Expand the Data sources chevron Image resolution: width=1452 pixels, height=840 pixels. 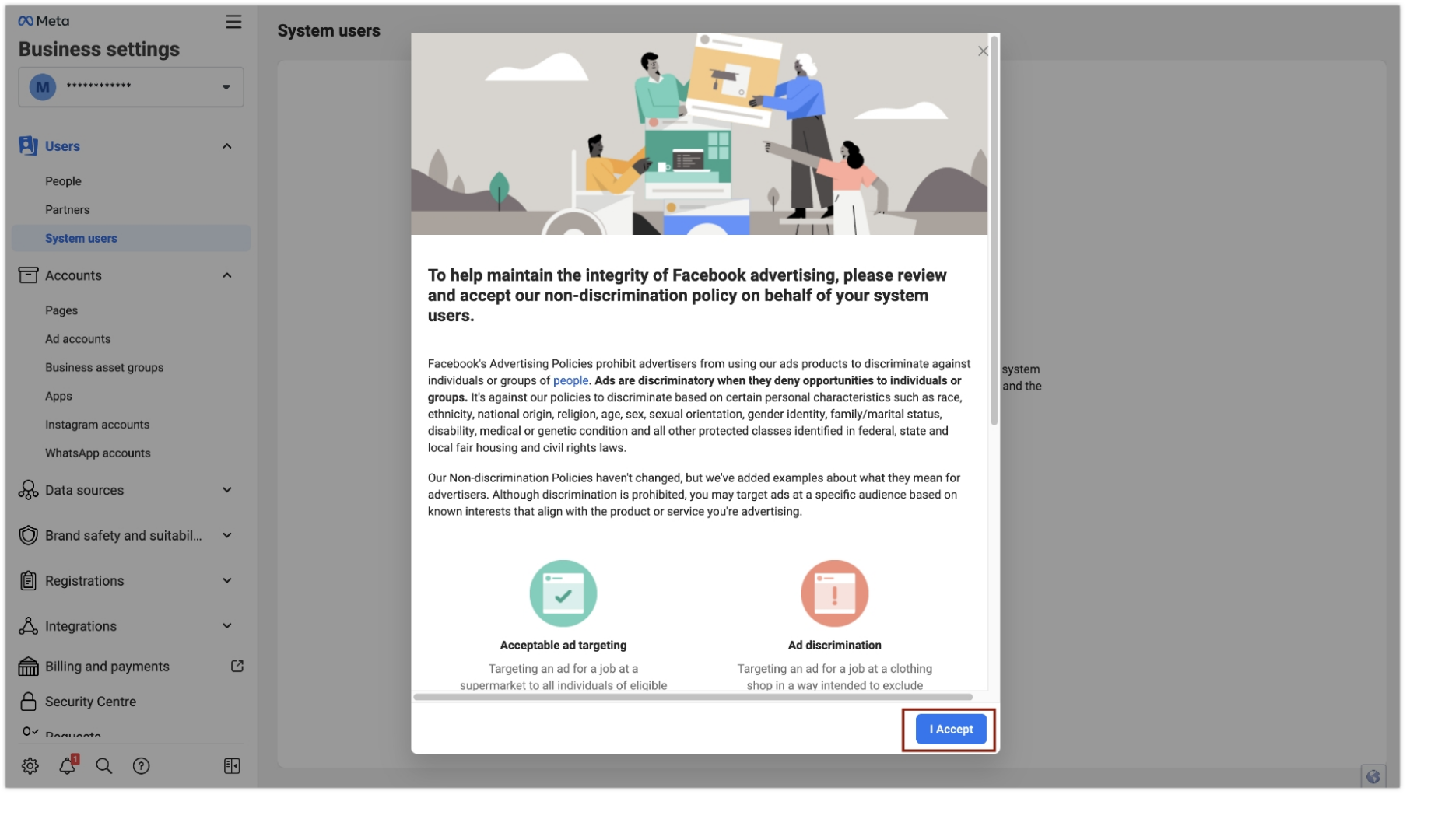pyautogui.click(x=227, y=490)
